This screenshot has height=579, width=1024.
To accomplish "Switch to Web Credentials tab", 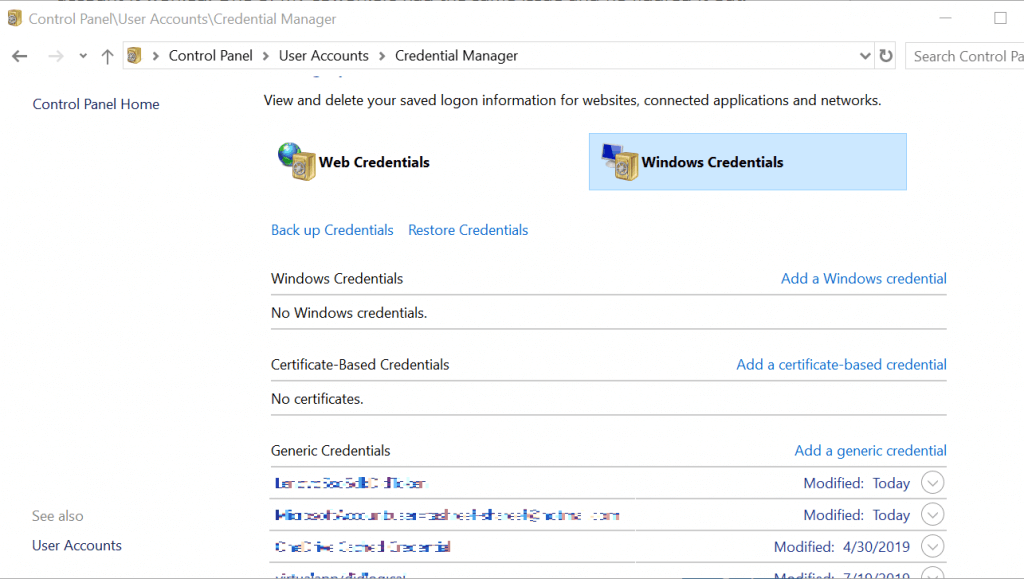I will 374,162.
